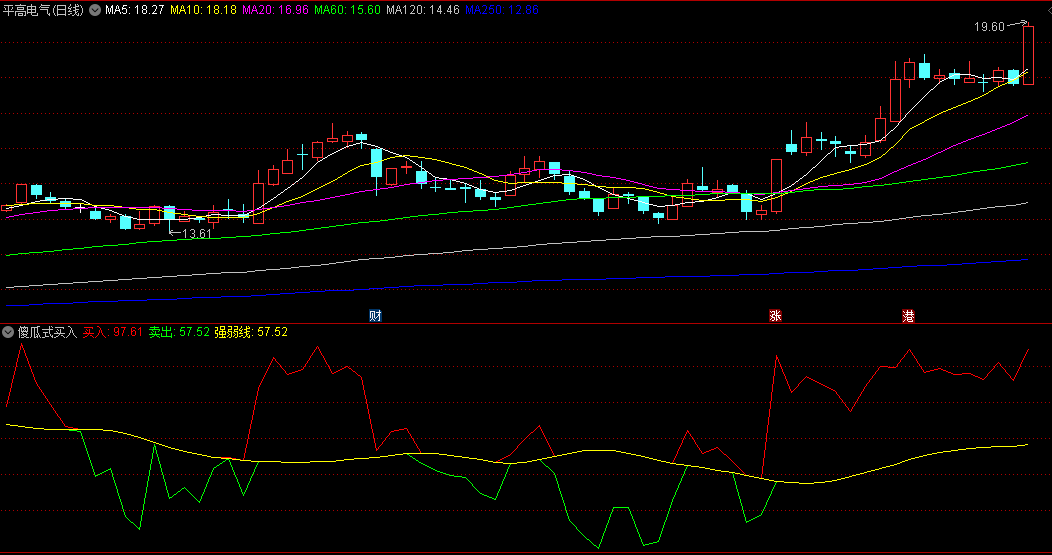Select the MA20: 16.96 label
This screenshot has width=1052, height=555.
[275, 10]
